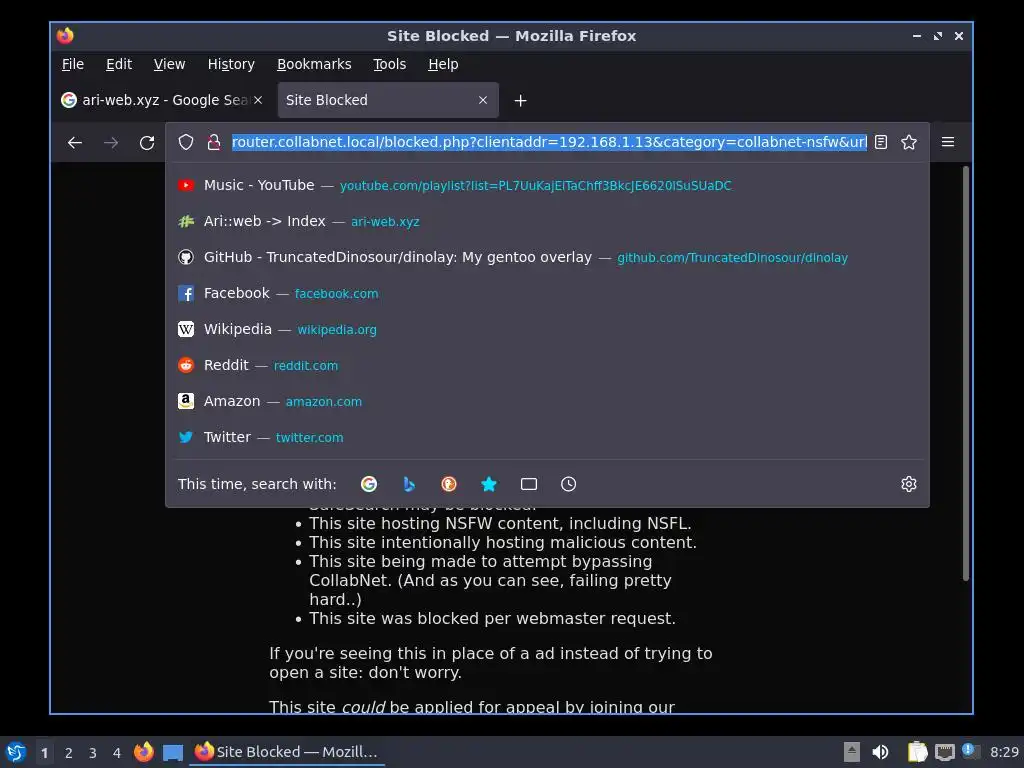Select the Reddit suggestion
The height and width of the screenshot is (768, 1024).
(x=547, y=365)
